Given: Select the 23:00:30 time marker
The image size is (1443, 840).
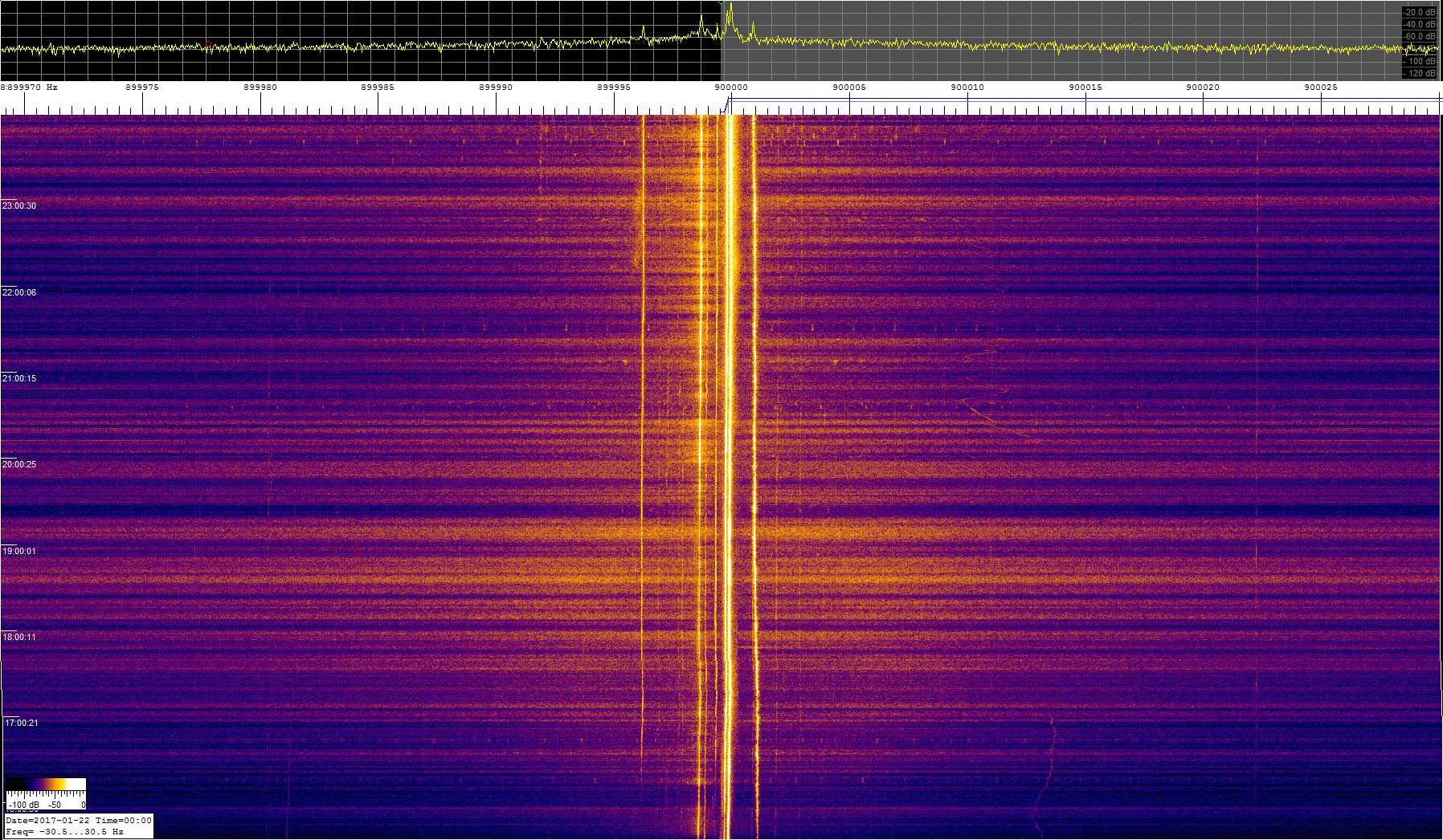Looking at the screenshot, I should pyautogui.click(x=19, y=206).
